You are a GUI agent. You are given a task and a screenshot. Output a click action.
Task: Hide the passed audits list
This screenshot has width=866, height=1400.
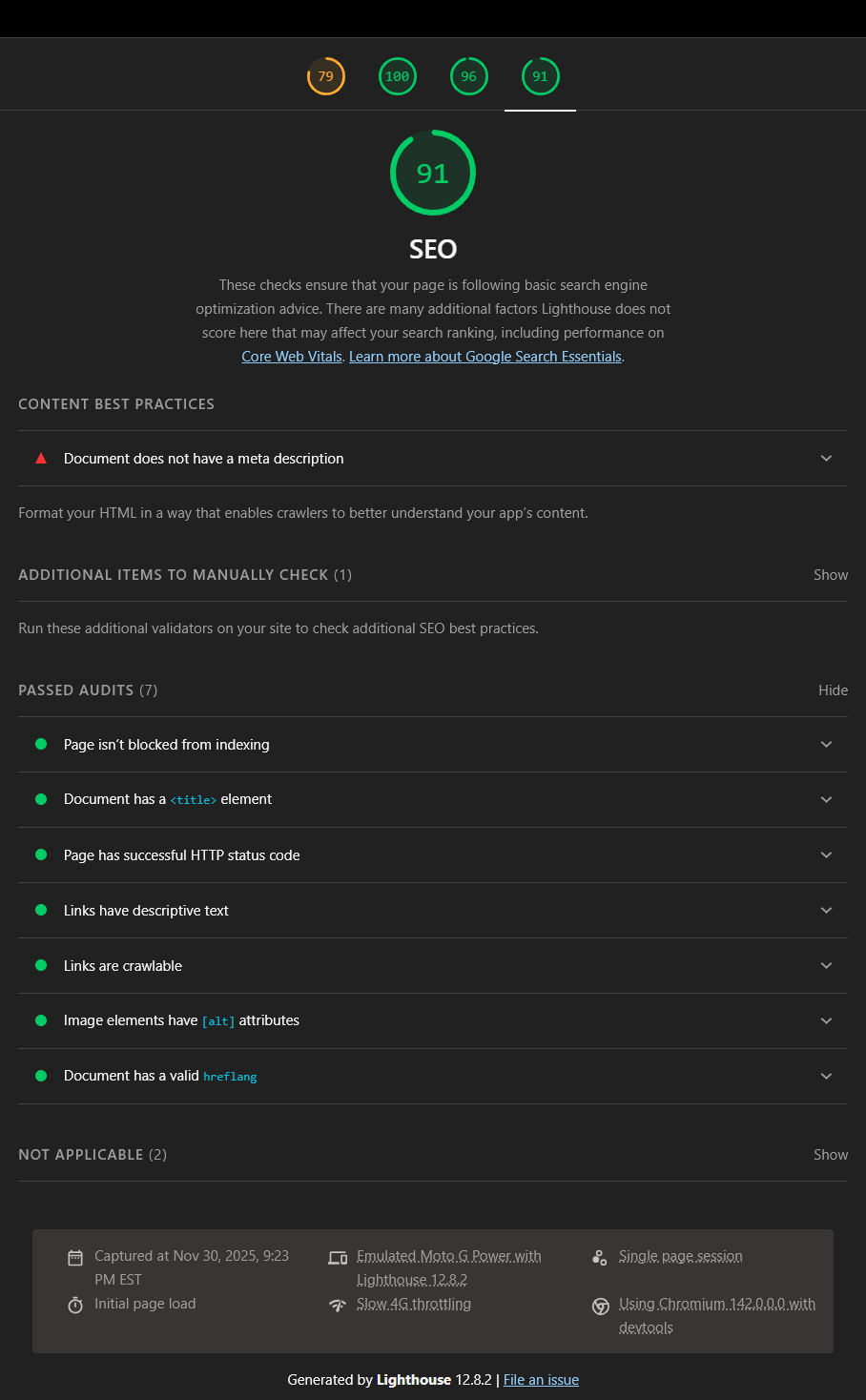coord(833,690)
